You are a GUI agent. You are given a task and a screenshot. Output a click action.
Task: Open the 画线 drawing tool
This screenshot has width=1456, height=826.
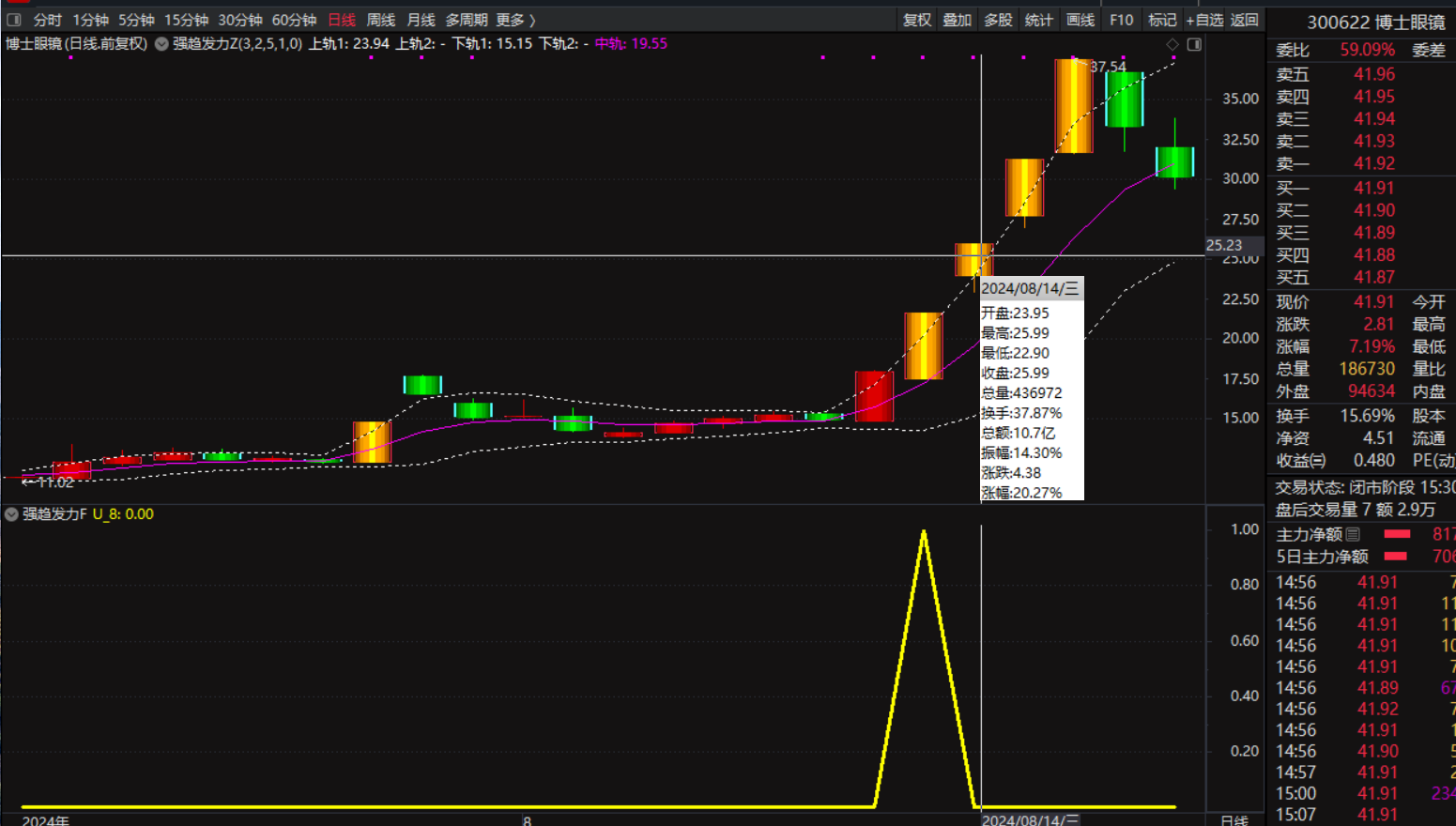[1081, 20]
